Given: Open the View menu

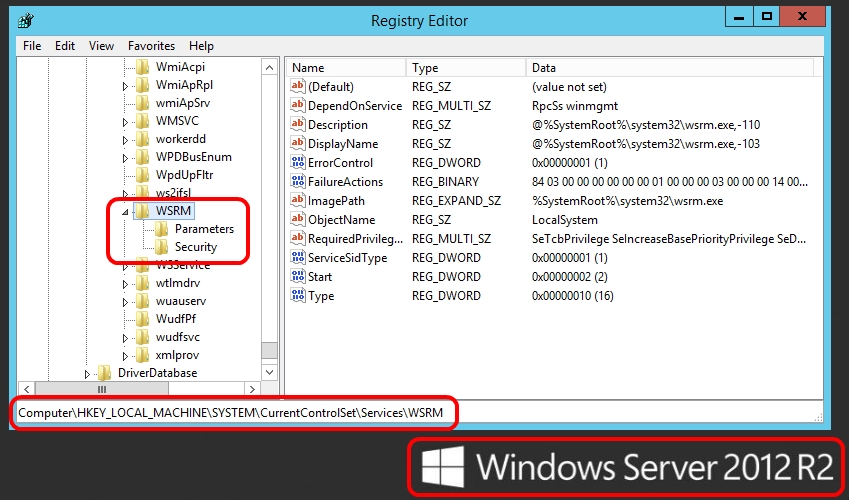Looking at the screenshot, I should point(101,46).
